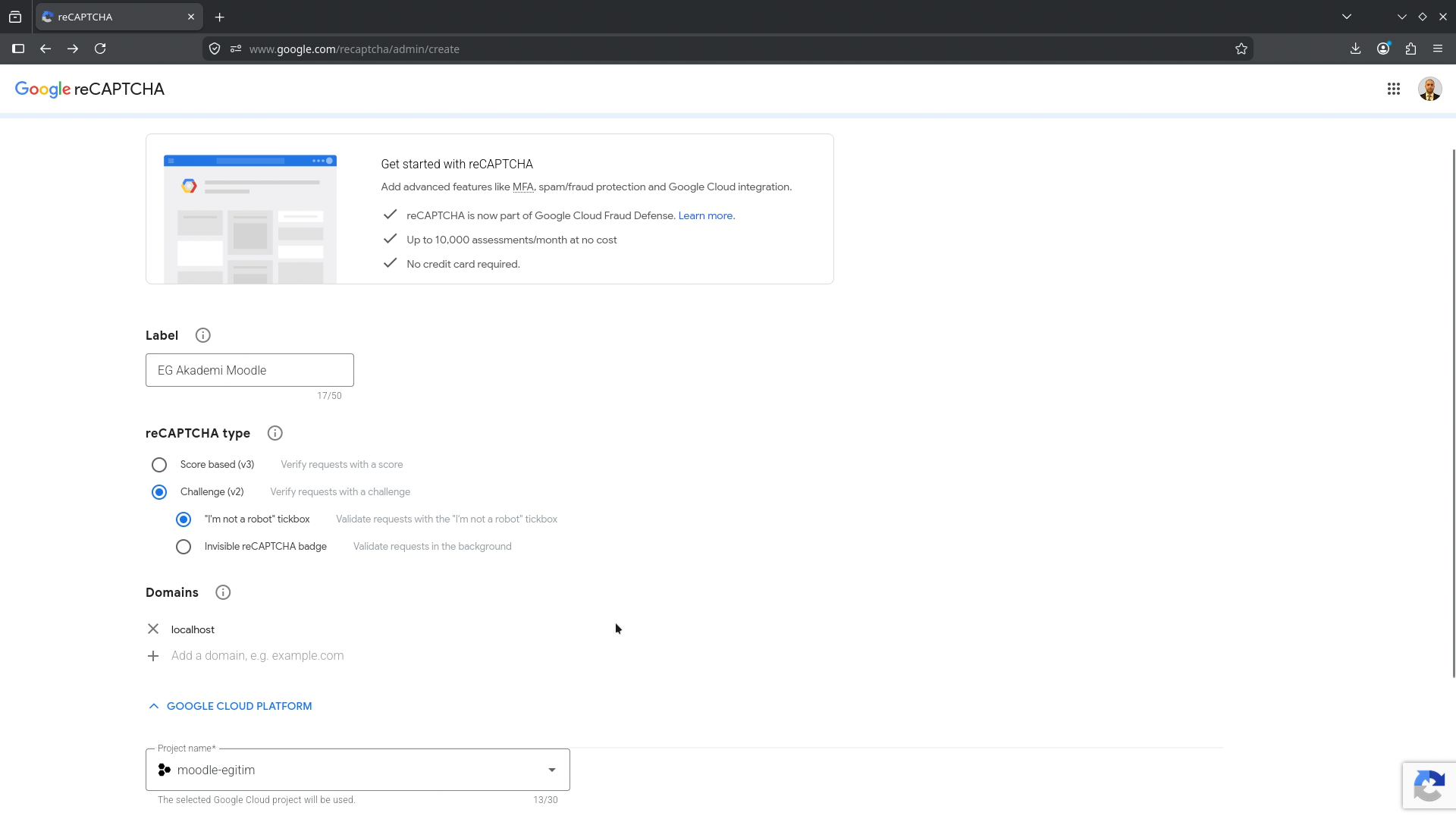This screenshot has width=1456, height=819.
Task: Click the Add a domain input field
Action: click(258, 656)
